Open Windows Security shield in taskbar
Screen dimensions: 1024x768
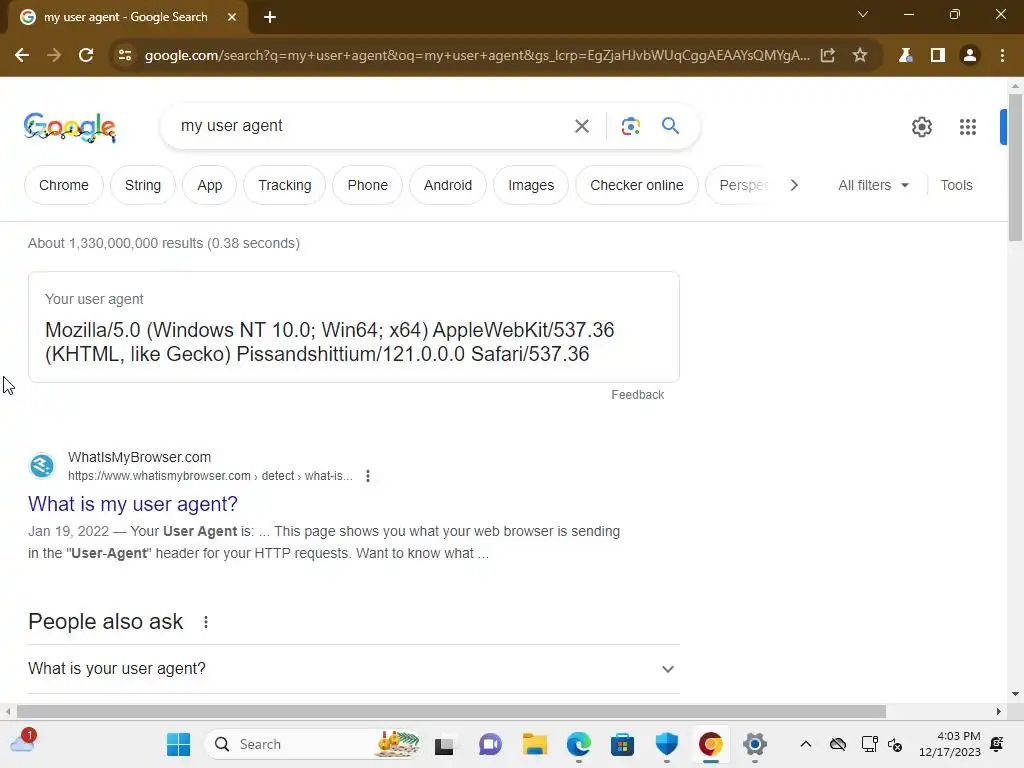667,744
